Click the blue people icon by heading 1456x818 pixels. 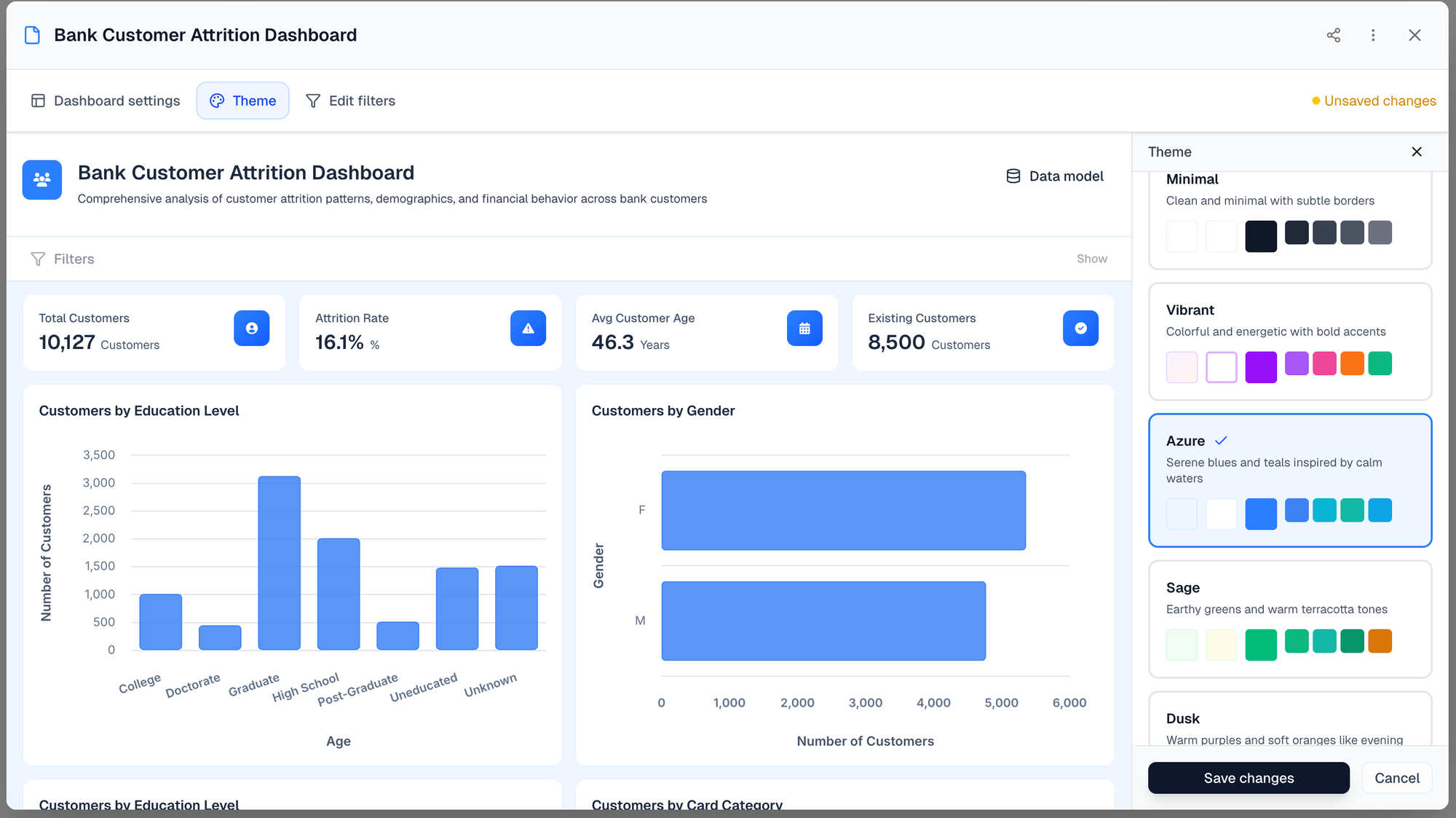pos(42,180)
